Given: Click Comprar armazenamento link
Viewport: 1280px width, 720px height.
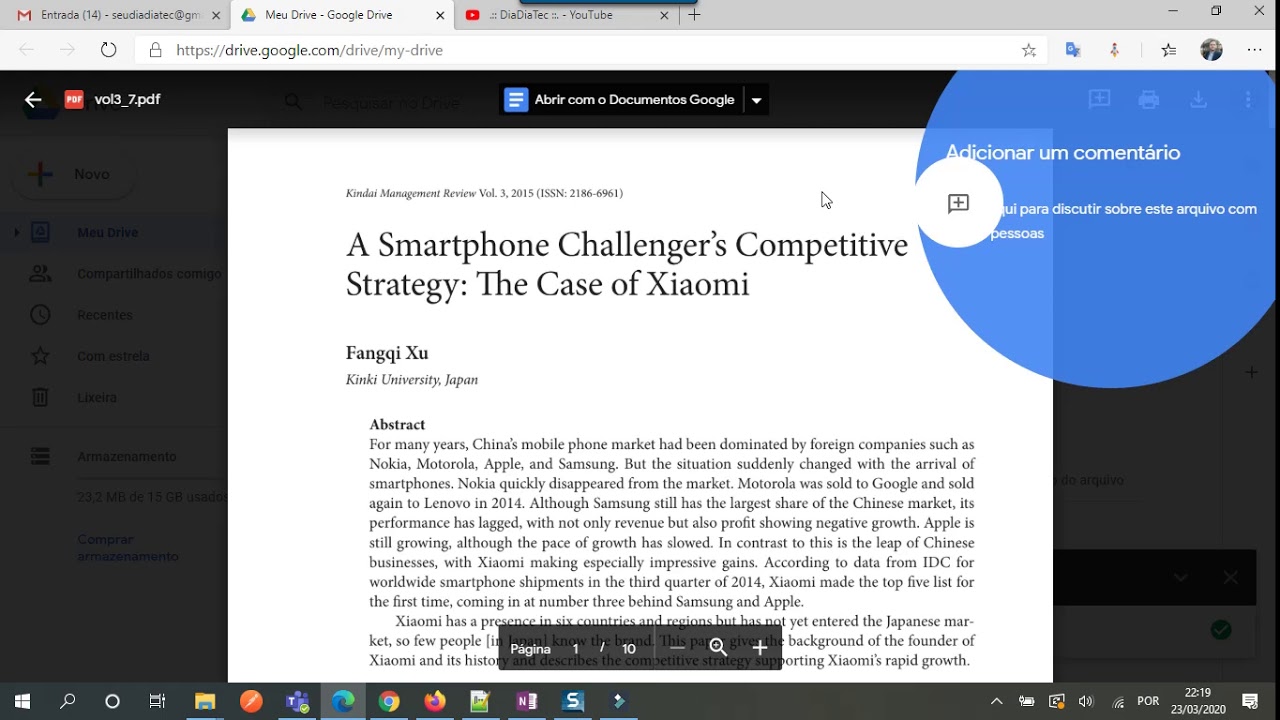Looking at the screenshot, I should [x=128, y=548].
